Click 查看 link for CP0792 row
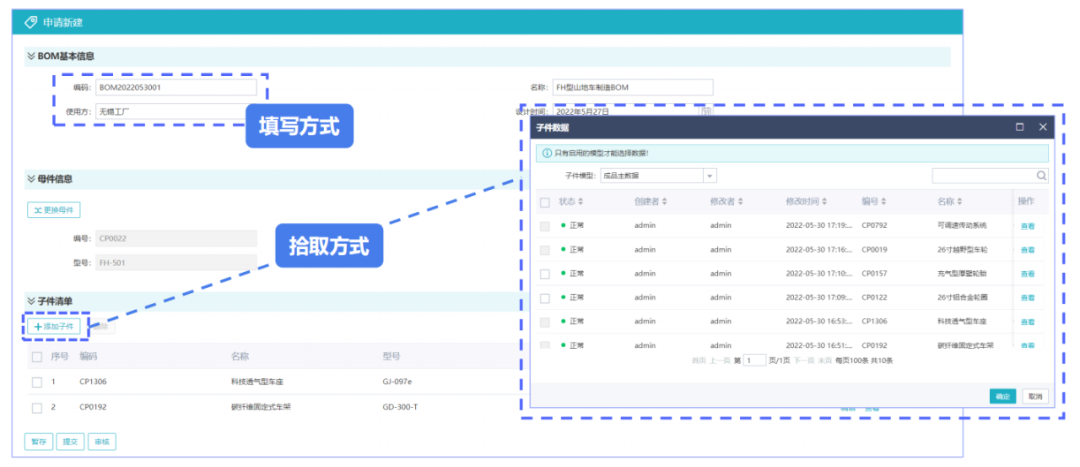The image size is (1080, 467). pos(1027,226)
